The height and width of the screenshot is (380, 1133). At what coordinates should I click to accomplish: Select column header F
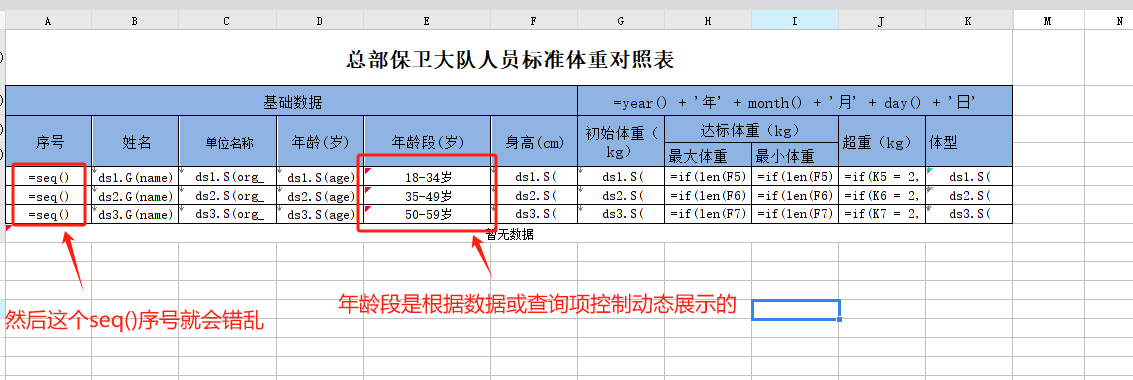pyautogui.click(x=534, y=21)
